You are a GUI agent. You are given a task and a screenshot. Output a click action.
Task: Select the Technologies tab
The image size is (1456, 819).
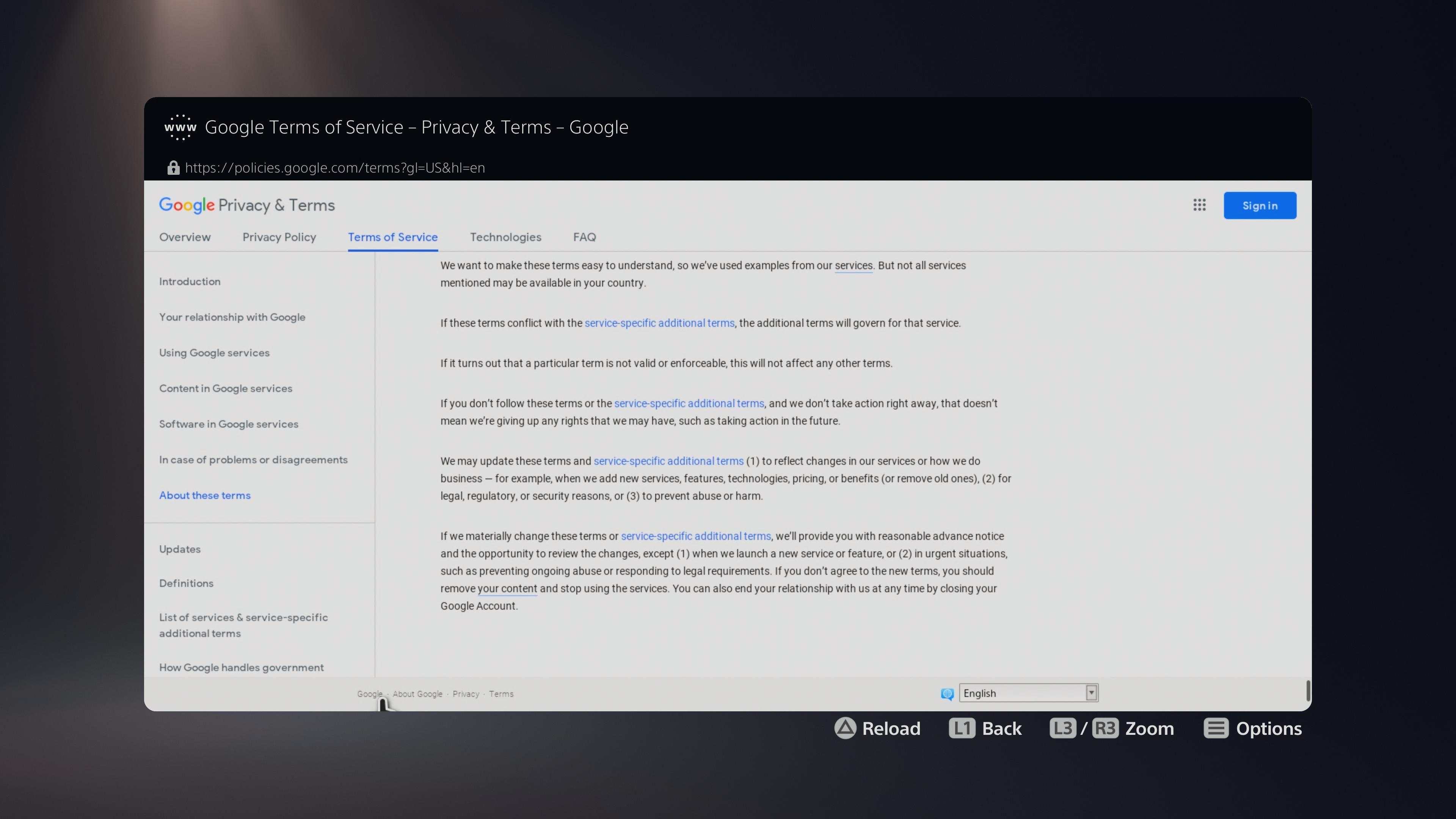click(x=505, y=237)
